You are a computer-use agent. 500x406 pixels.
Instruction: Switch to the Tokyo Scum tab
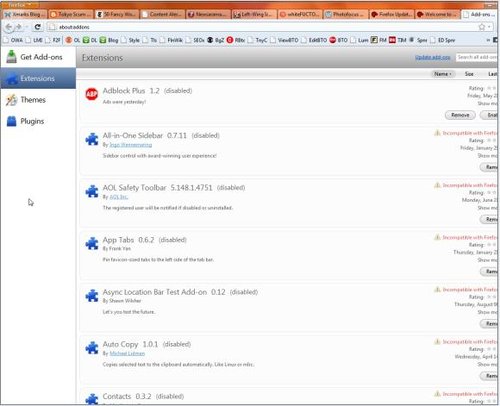point(71,14)
